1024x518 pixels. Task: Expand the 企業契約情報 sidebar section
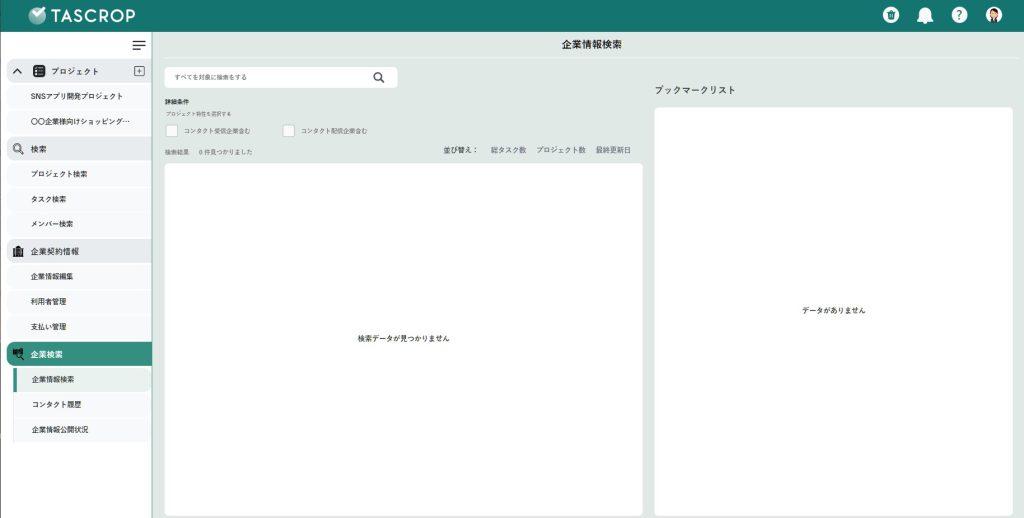[x=78, y=251]
